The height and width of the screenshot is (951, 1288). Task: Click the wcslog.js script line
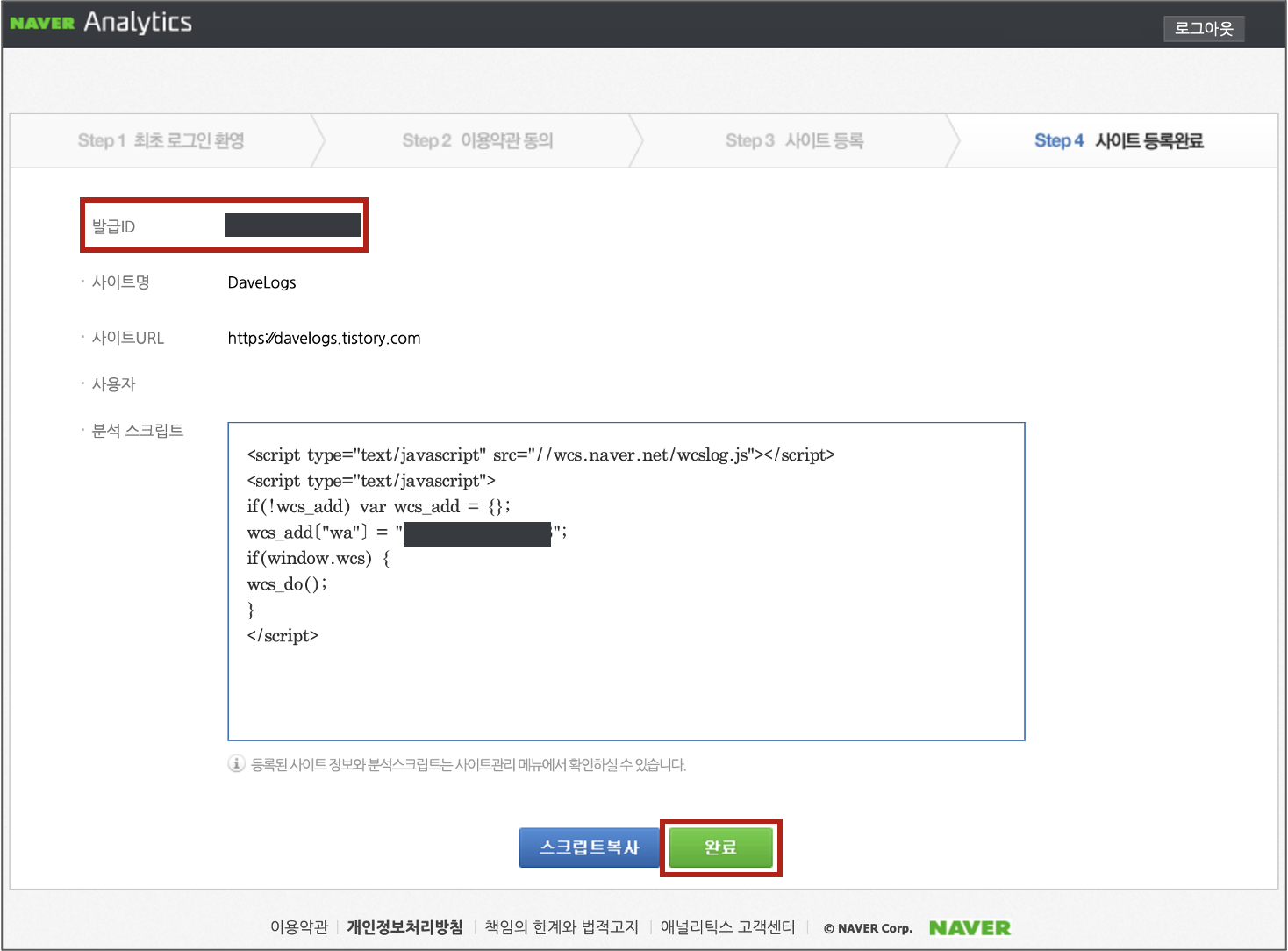540,454
